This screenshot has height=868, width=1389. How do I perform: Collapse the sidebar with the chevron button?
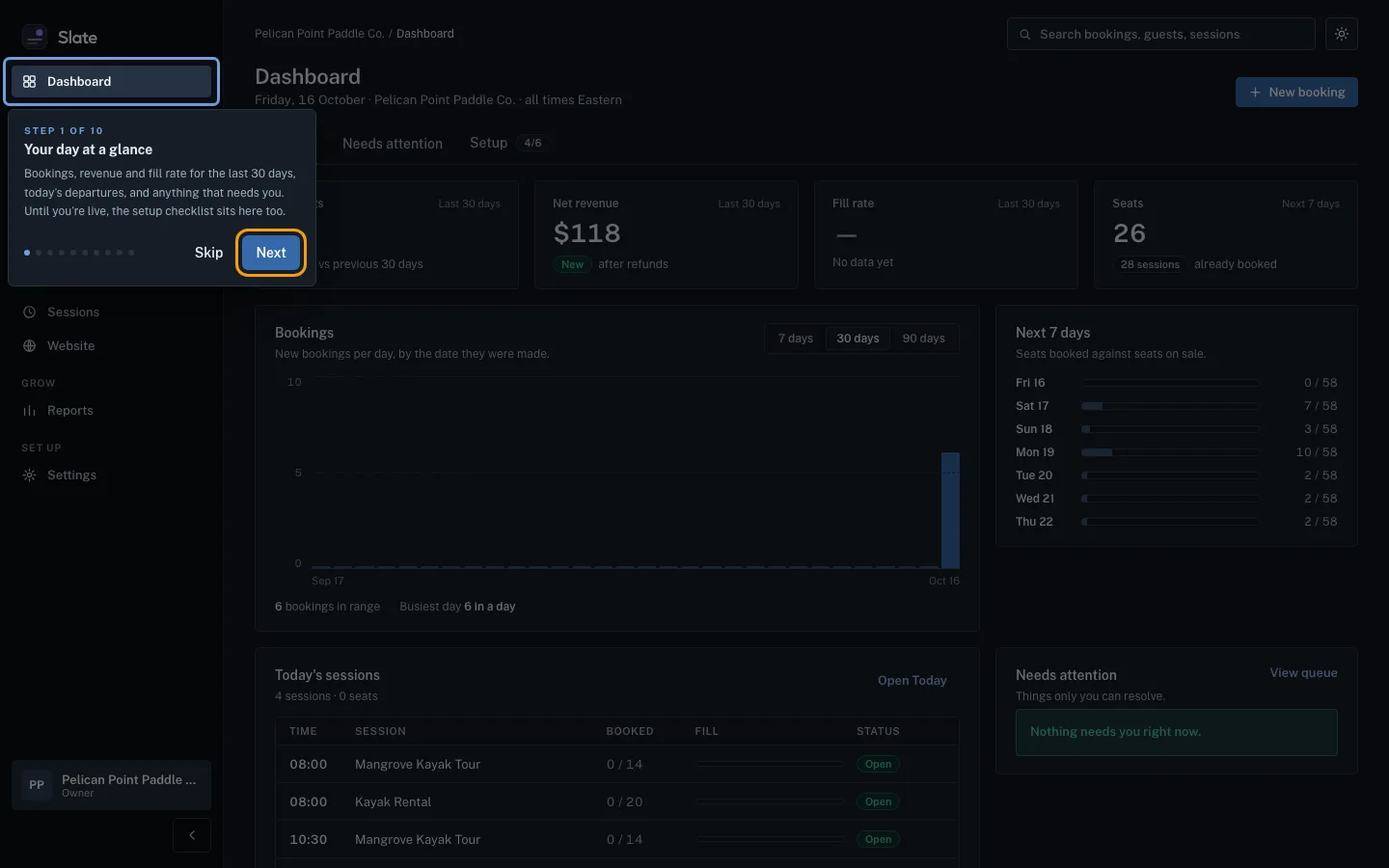click(x=192, y=835)
